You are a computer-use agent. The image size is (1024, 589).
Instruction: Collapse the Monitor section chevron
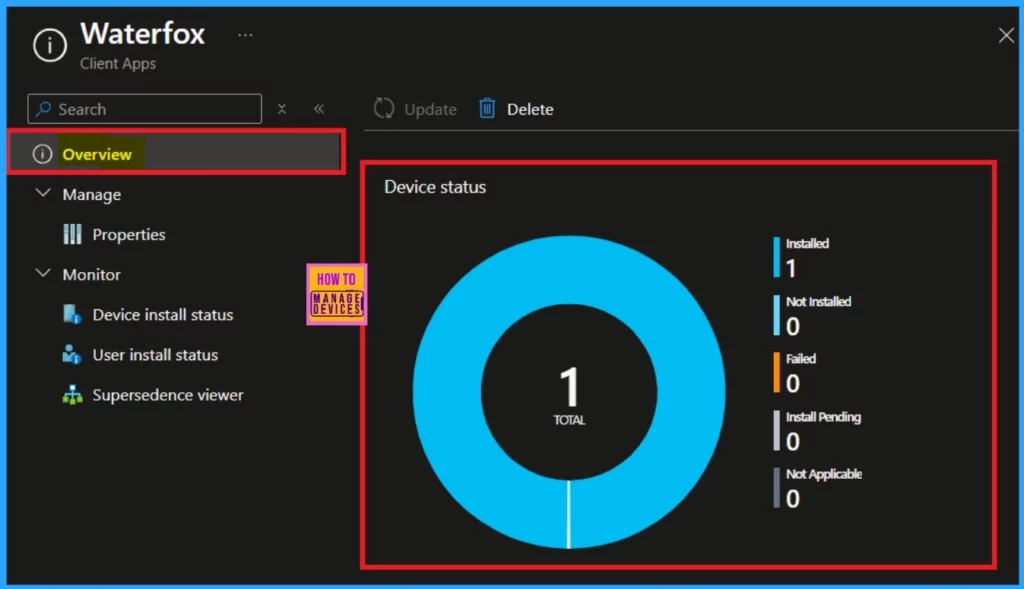(x=43, y=273)
